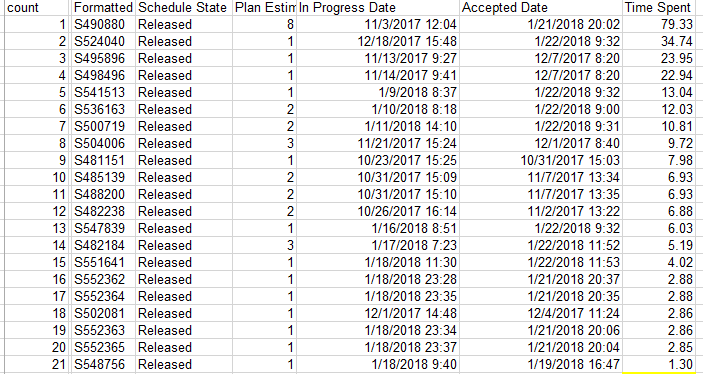
Task: Select the S504006 cell
Action: [x=103, y=144]
